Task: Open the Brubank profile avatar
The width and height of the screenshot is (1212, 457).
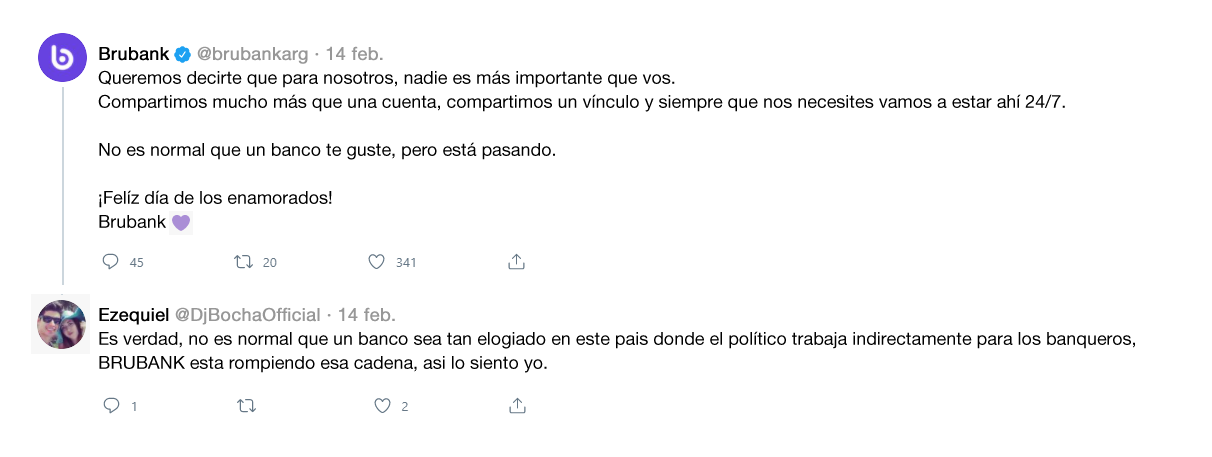Action: coord(62,57)
